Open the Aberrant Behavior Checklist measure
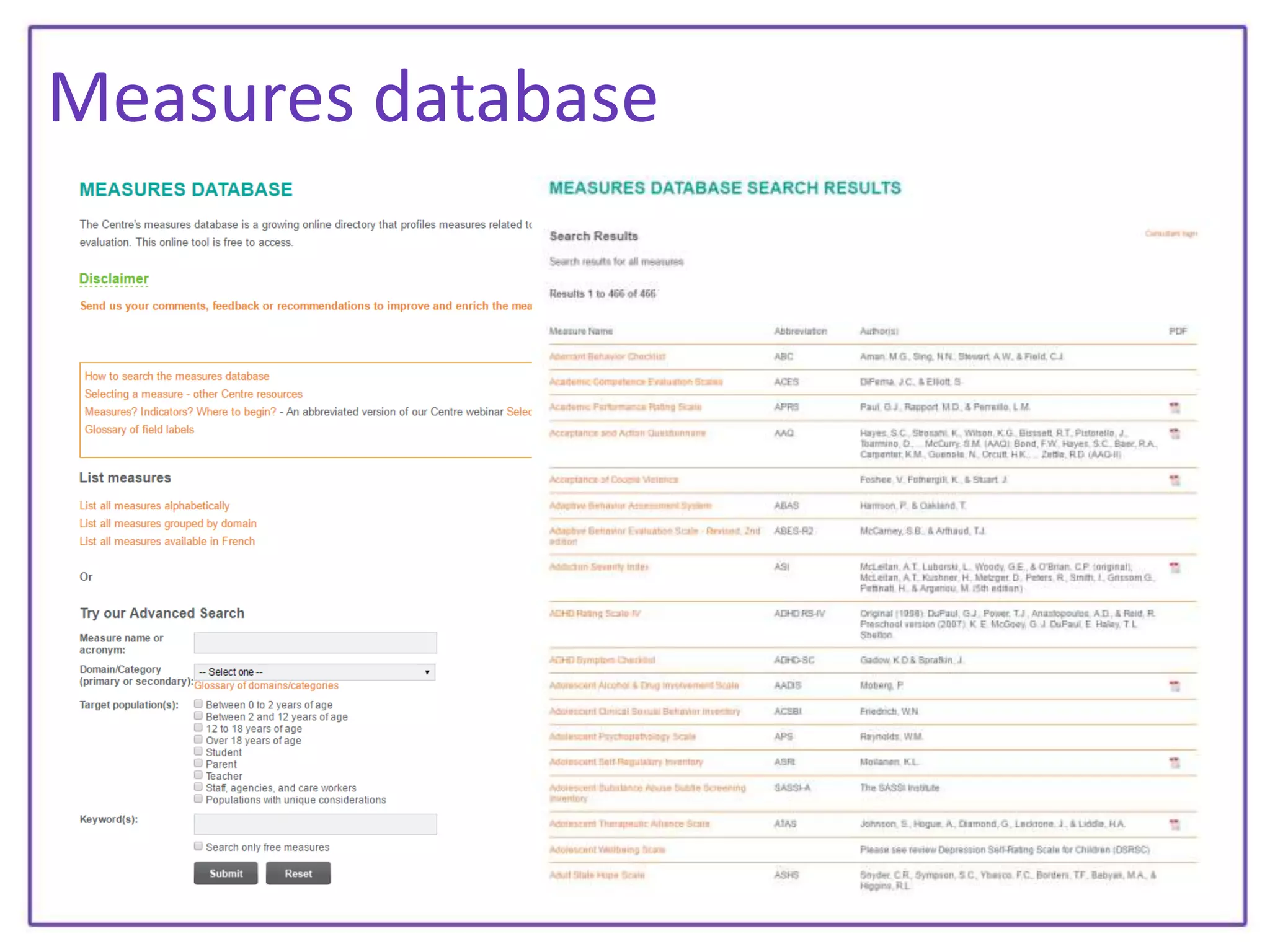Viewport: 1270px width, 952px height. (607, 357)
